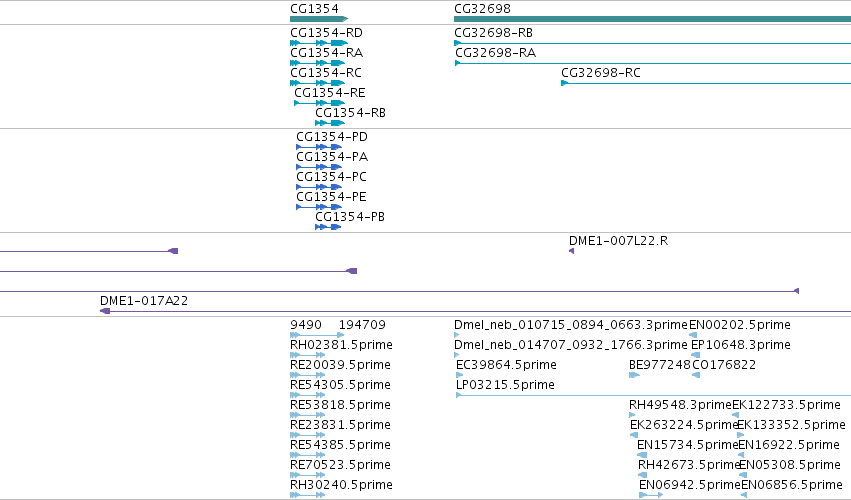The width and height of the screenshot is (851, 500).
Task: Select the CG32698 gene label
Action: 482,9
